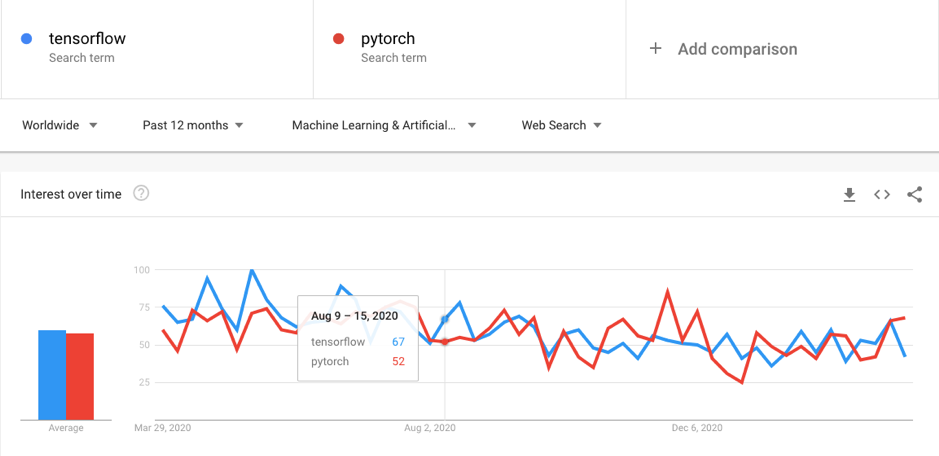
Task: Open the Interest over time help icon
Action: click(x=141, y=193)
